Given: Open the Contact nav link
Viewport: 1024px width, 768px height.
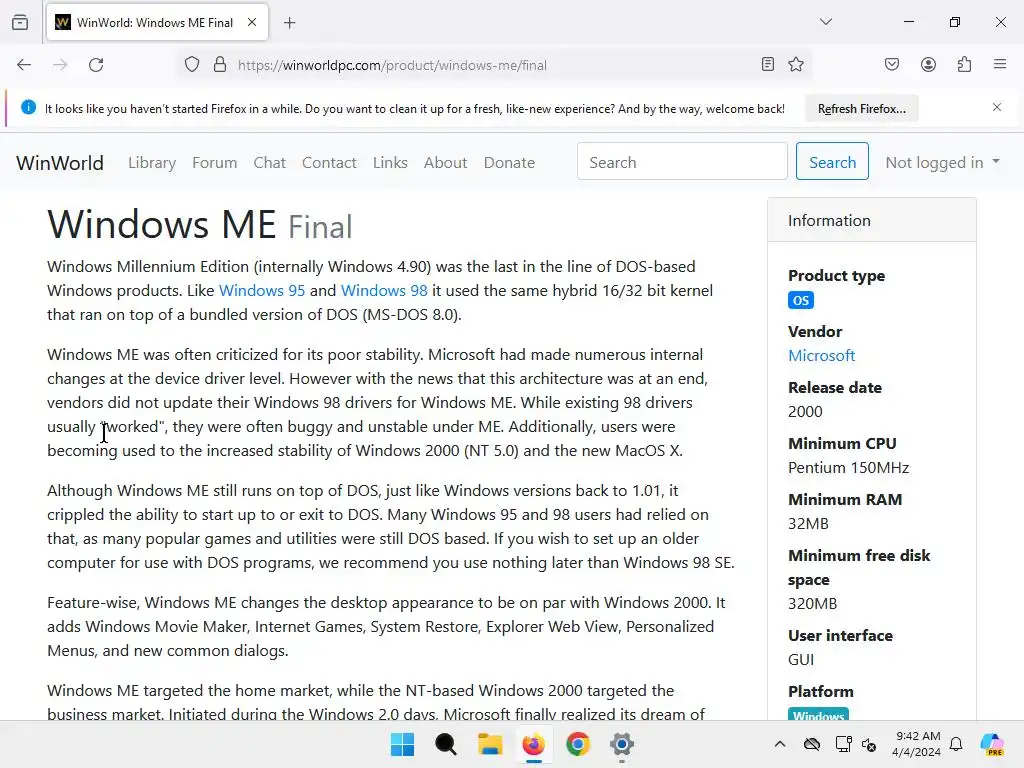Looking at the screenshot, I should (x=329, y=163).
